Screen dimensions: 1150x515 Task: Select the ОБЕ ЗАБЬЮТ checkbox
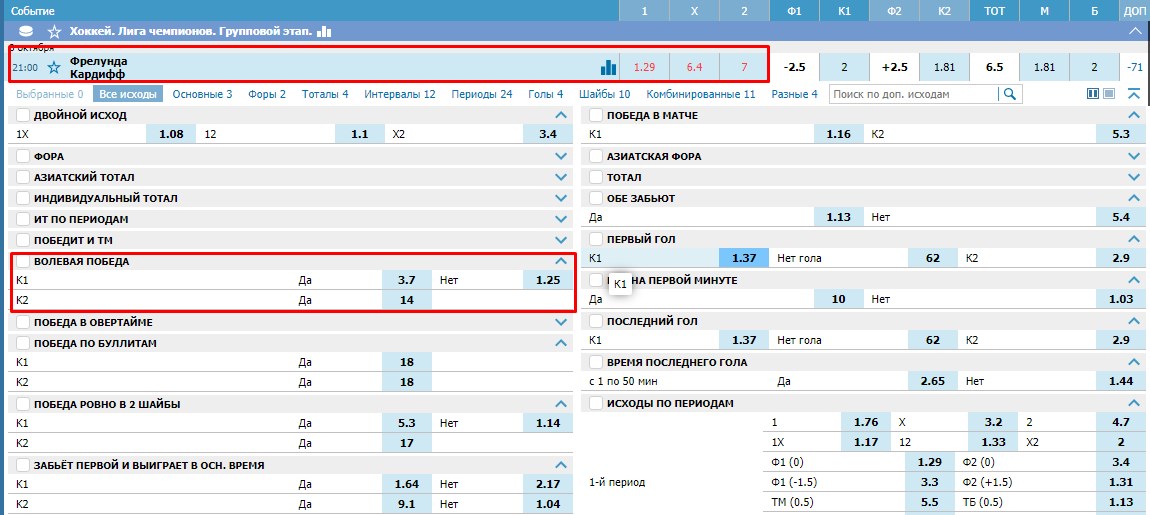coord(596,198)
